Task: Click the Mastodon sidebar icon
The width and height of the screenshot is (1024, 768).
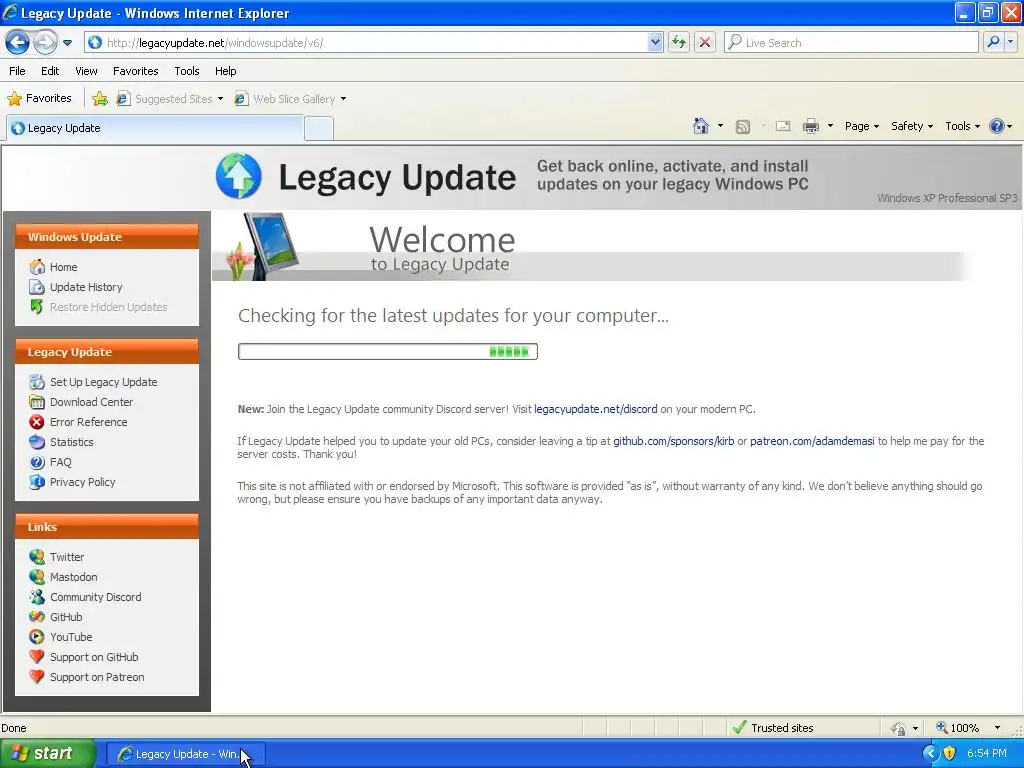Action: pos(37,577)
